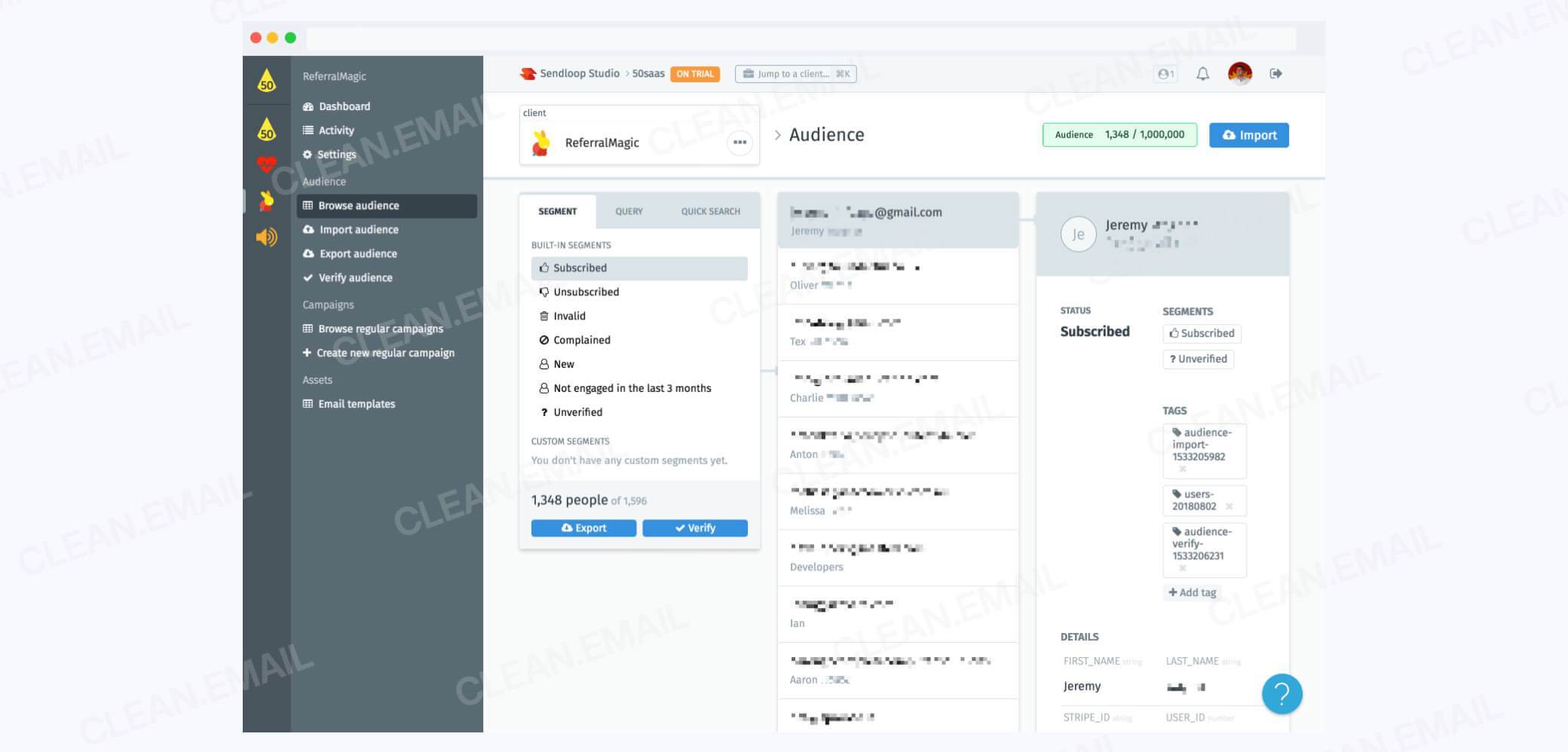Select the Aaron subscriber row
This screenshot has width=1568, height=752.
click(898, 671)
